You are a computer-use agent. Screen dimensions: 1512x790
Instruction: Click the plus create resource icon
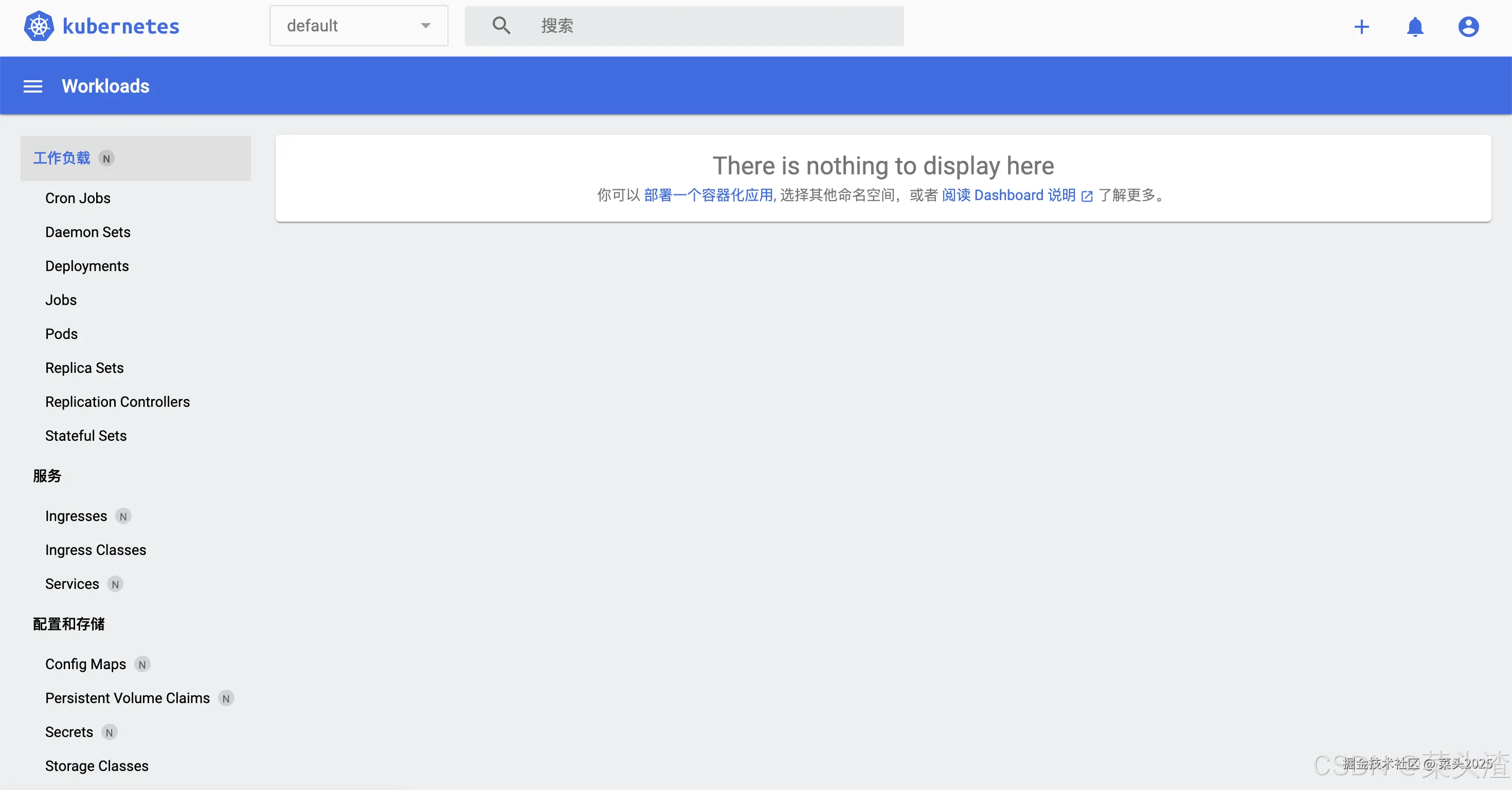[1362, 27]
